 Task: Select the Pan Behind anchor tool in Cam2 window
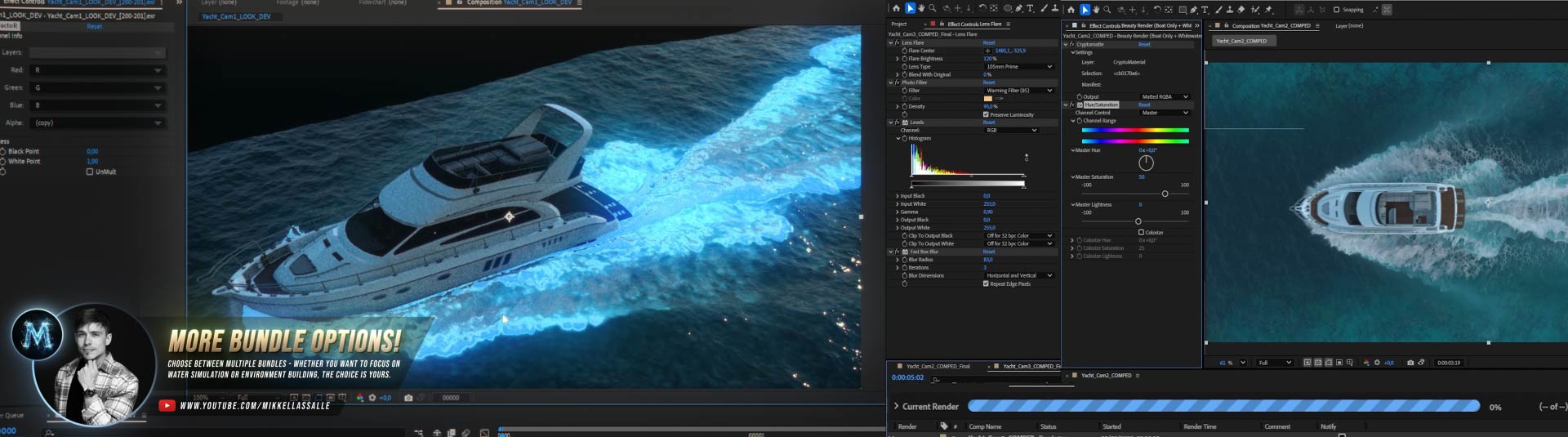pos(1169,10)
